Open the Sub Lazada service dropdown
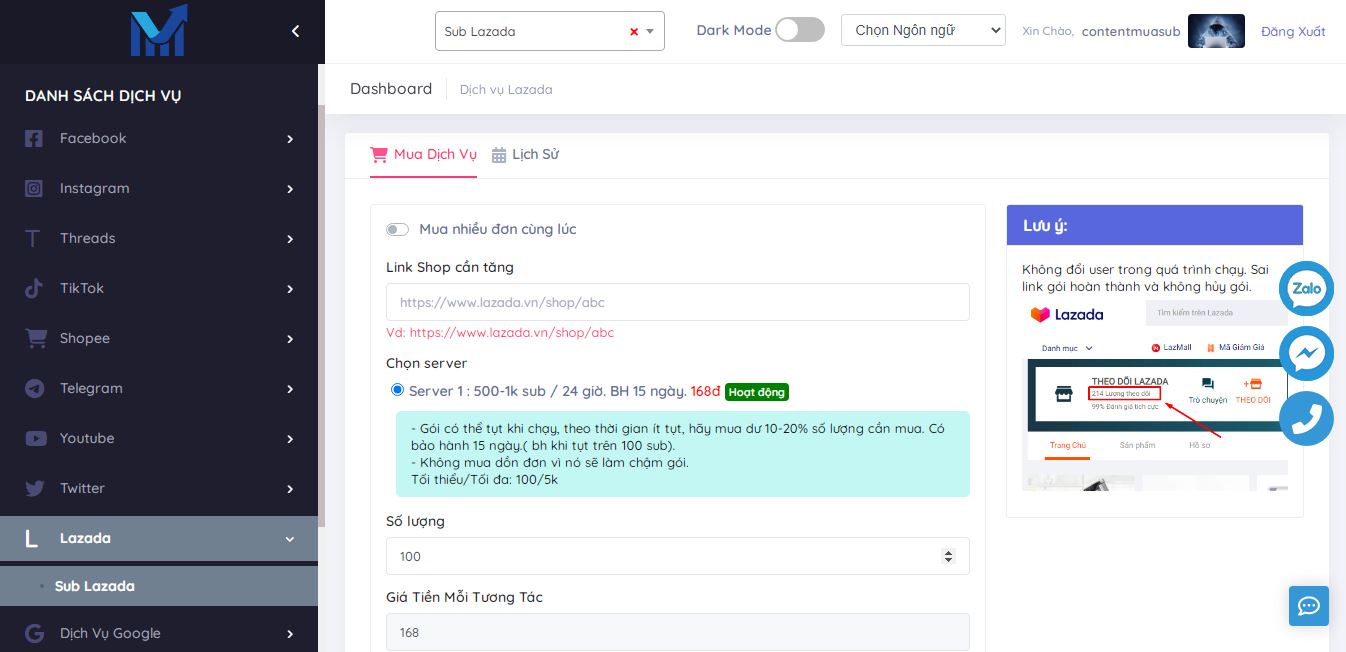1346x652 pixels. 550,31
